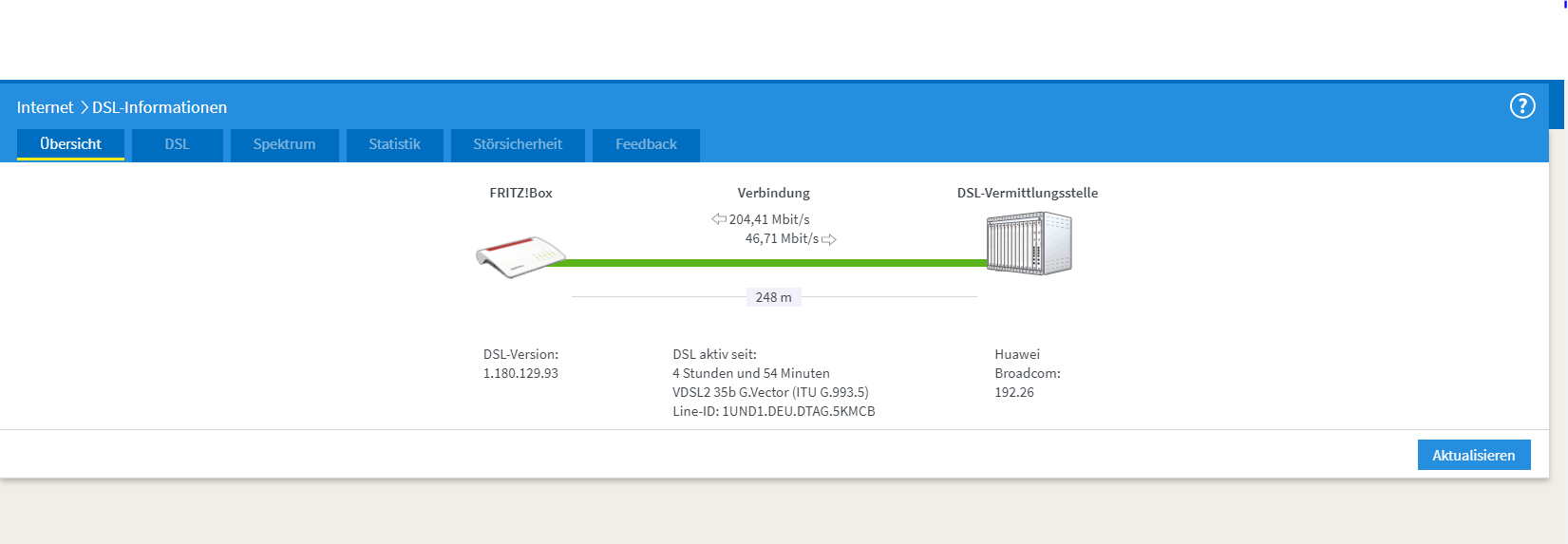Viewport: 1568px width, 544px height.
Task: Open the Störsicherheit tab
Action: [x=518, y=144]
